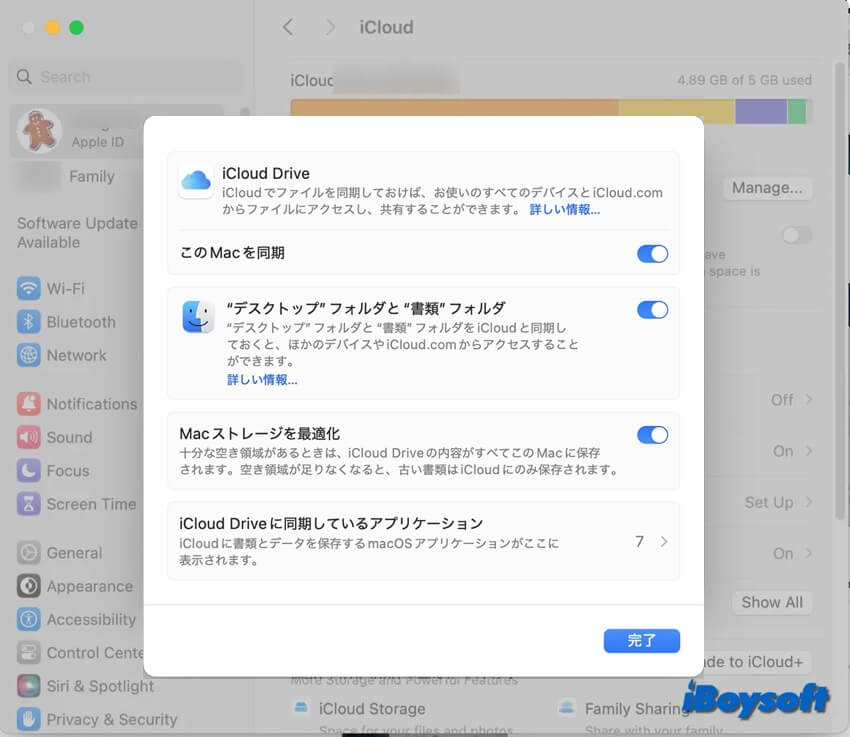Click the Family Sharing icon at bottom

566,707
